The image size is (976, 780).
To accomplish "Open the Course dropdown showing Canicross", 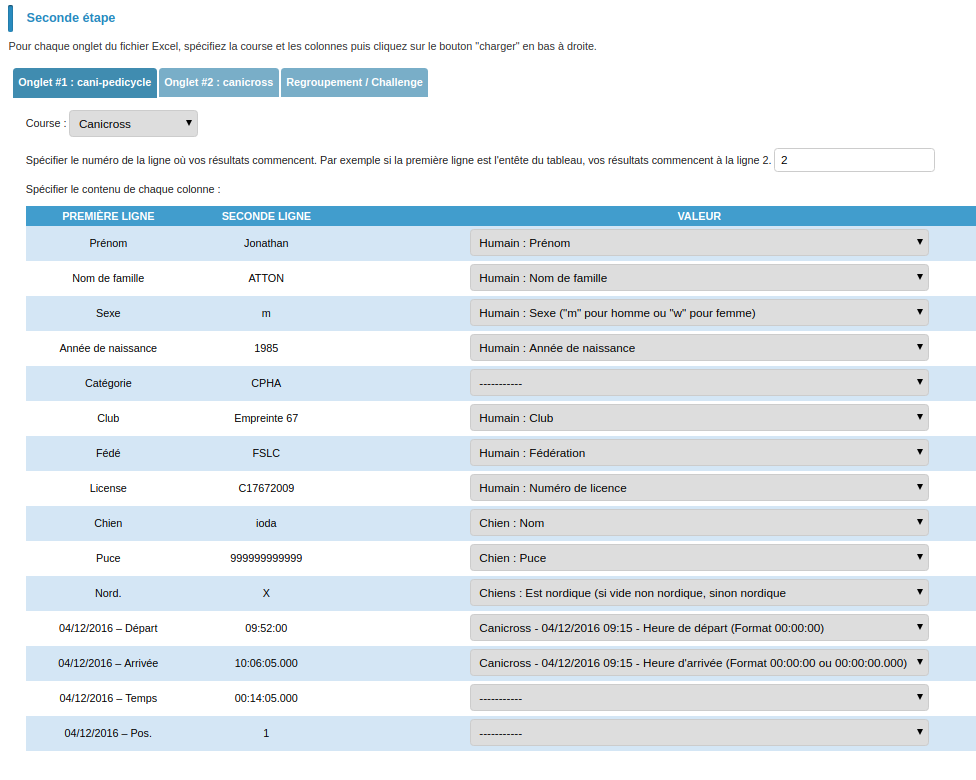I will (x=133, y=124).
